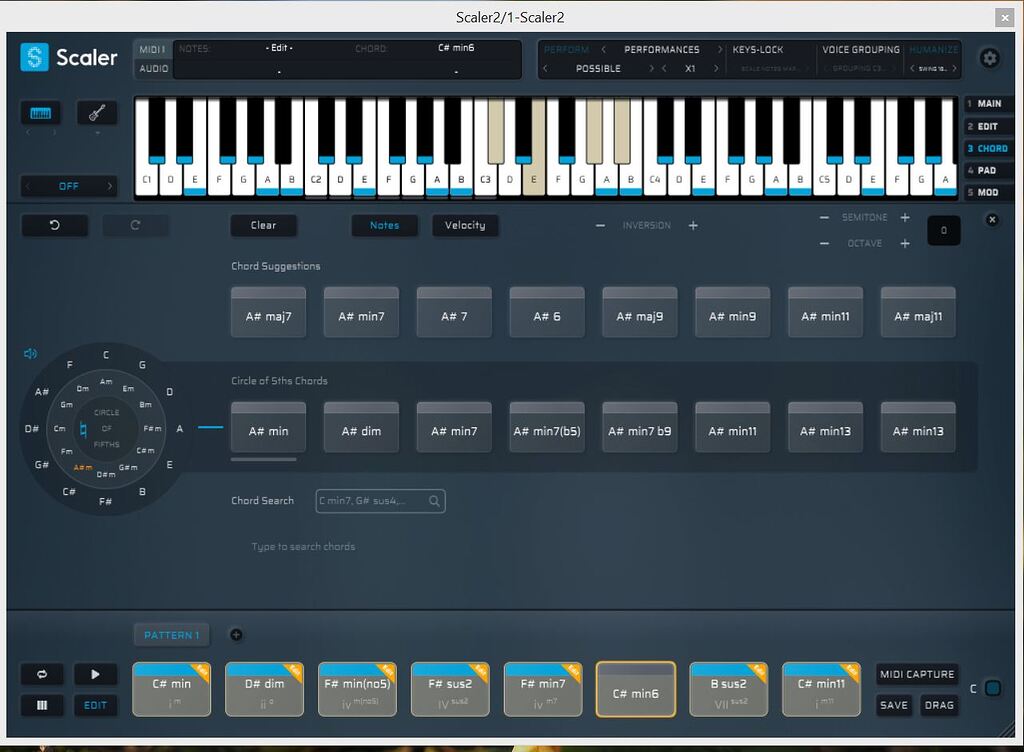Click the speaker icon near circle of fifths
The width and height of the screenshot is (1024, 752).
click(x=29, y=353)
